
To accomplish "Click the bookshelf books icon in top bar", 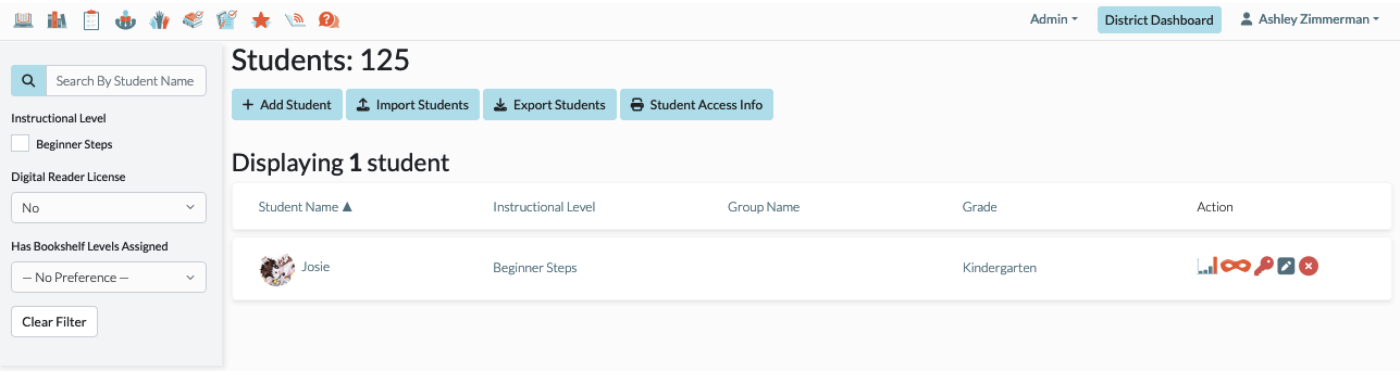I will pos(57,19).
